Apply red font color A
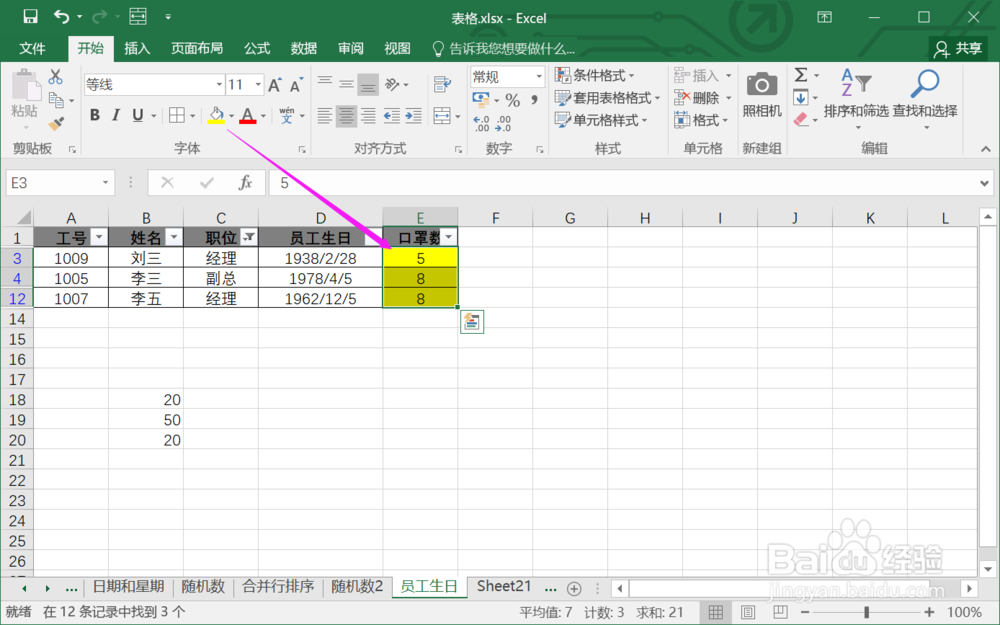 click(x=247, y=115)
